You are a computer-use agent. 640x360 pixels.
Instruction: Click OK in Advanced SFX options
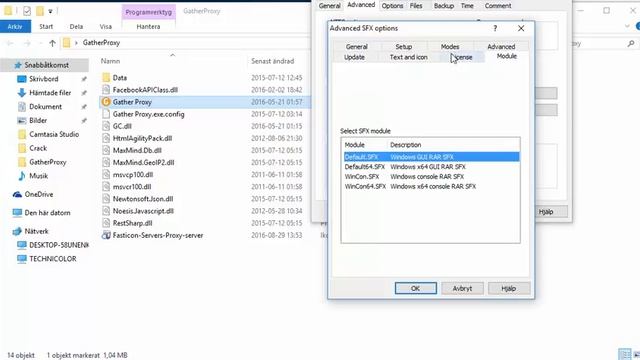tap(416, 288)
